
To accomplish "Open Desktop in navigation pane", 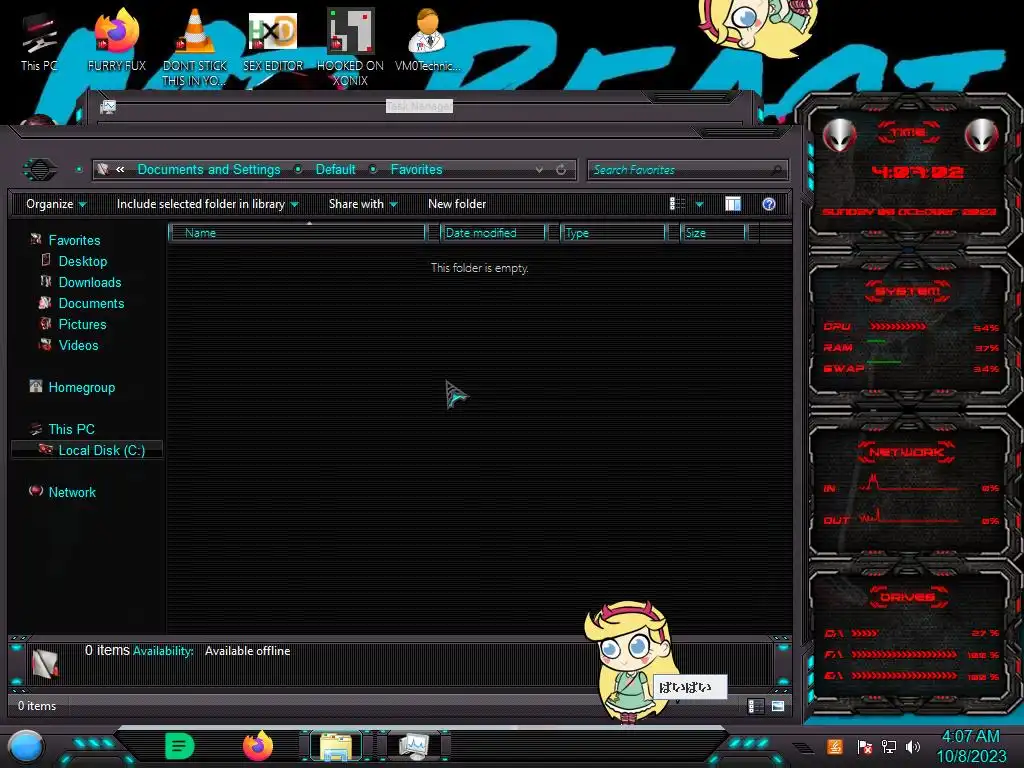I will pyautogui.click(x=83, y=261).
